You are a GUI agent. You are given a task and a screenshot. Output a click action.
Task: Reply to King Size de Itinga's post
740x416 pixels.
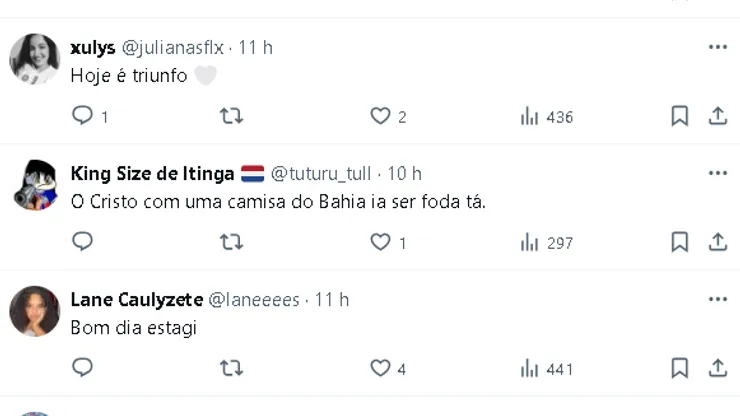click(x=83, y=241)
